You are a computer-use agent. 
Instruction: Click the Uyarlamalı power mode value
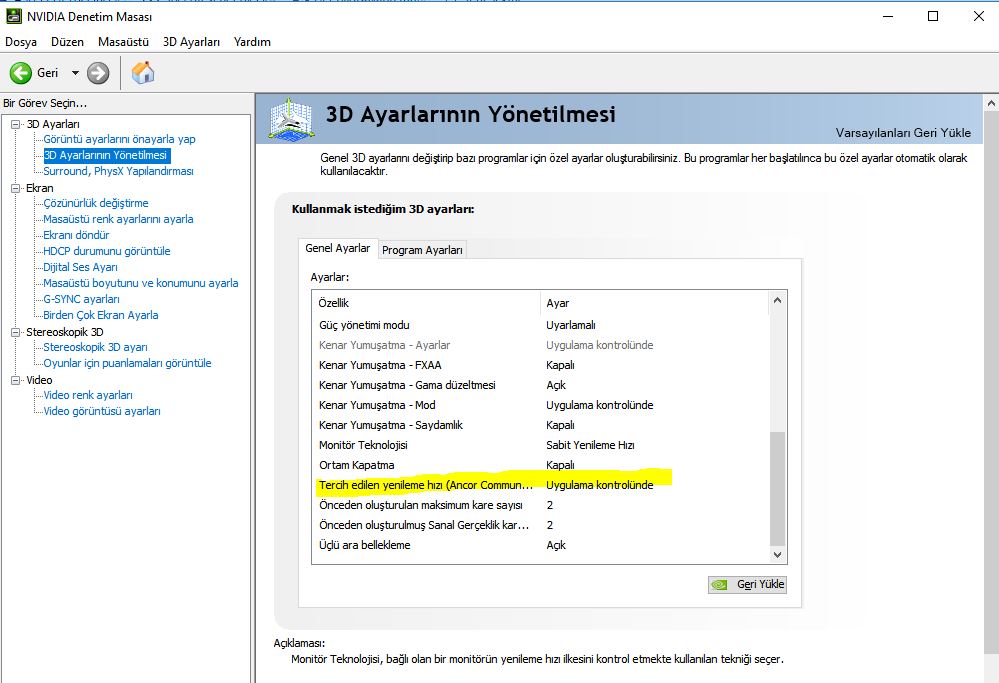(571, 325)
